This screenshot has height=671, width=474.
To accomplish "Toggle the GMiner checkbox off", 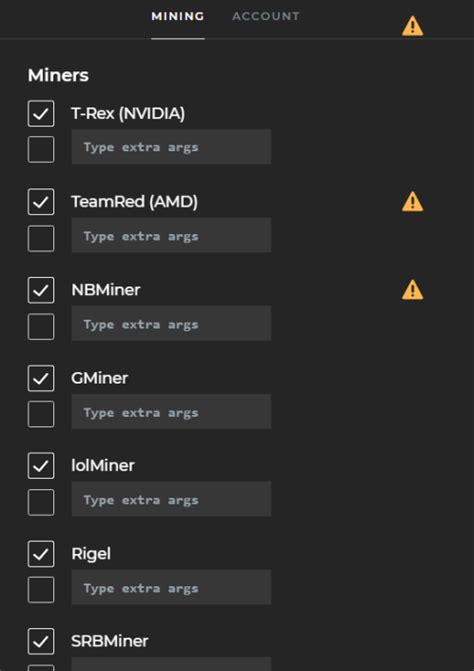I will [41, 378].
